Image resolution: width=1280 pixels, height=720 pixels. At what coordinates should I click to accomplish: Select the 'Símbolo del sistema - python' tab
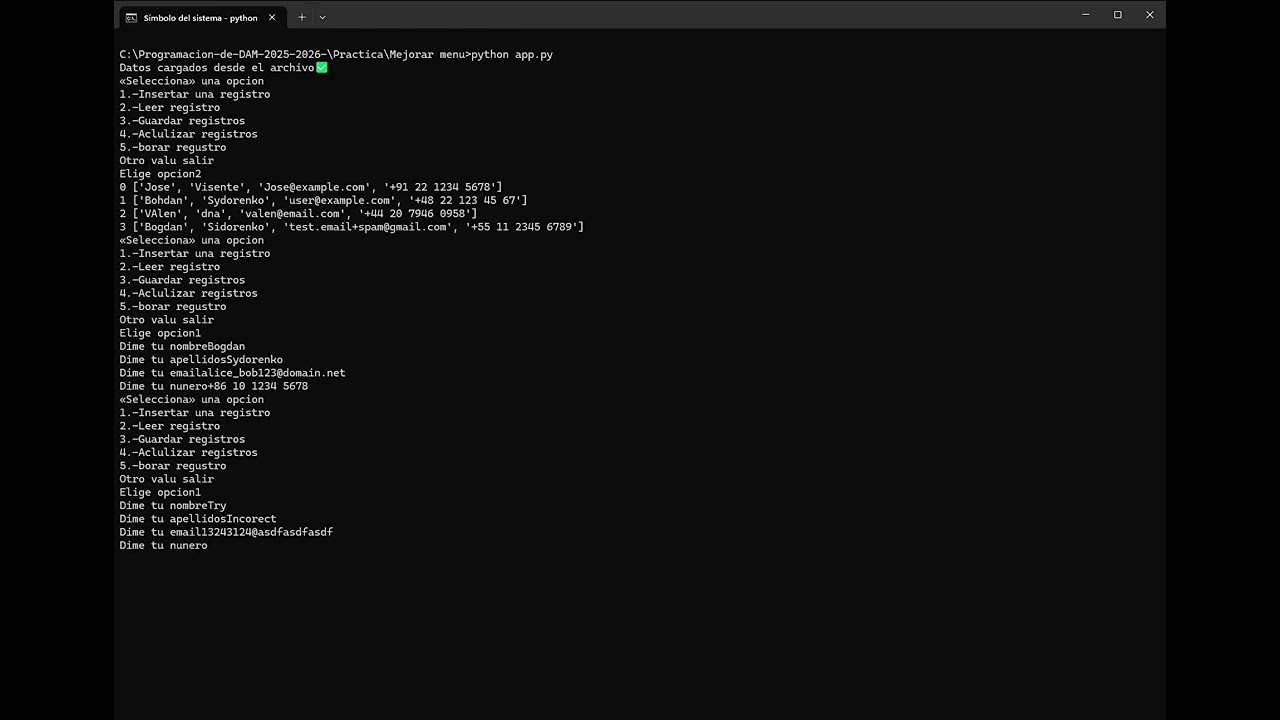[x=202, y=17]
